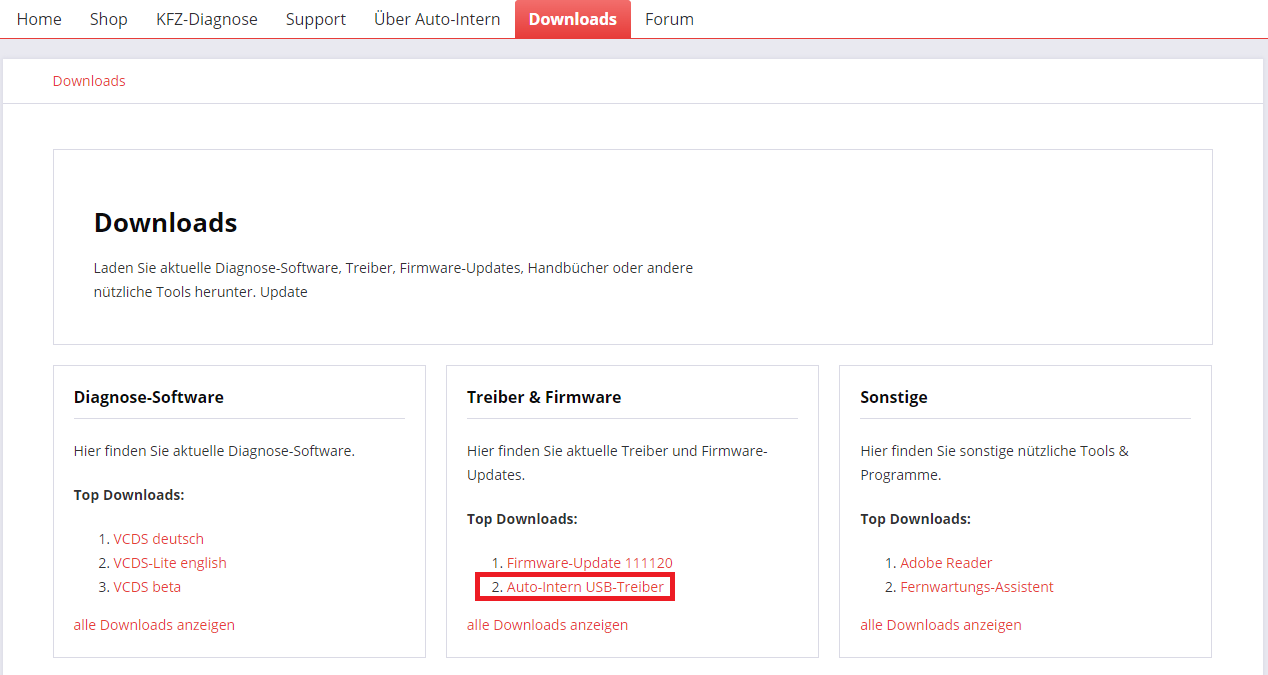Download VCDS deutsch

click(158, 539)
